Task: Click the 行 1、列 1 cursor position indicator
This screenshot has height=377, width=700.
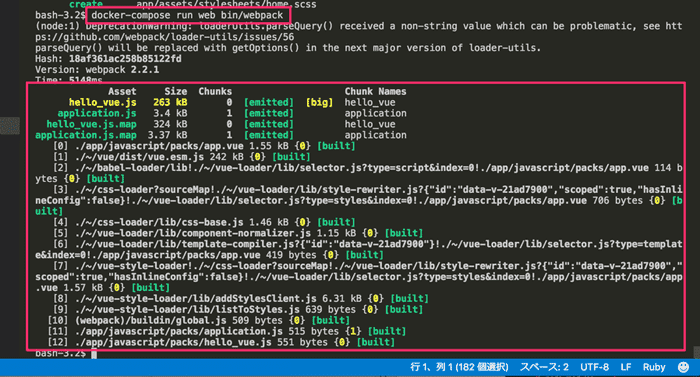Action: [459, 367]
